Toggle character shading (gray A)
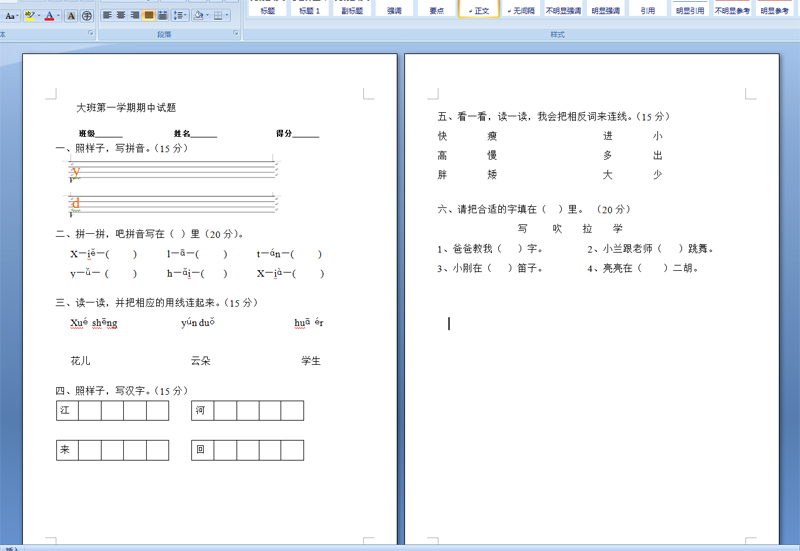The height and width of the screenshot is (551, 800). 71,16
